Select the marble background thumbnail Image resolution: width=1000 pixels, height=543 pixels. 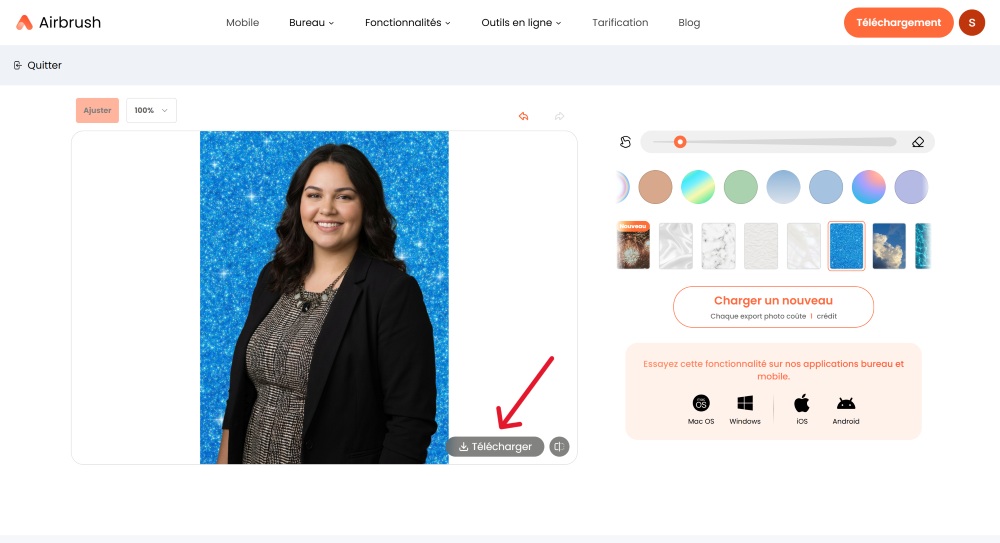coord(718,246)
